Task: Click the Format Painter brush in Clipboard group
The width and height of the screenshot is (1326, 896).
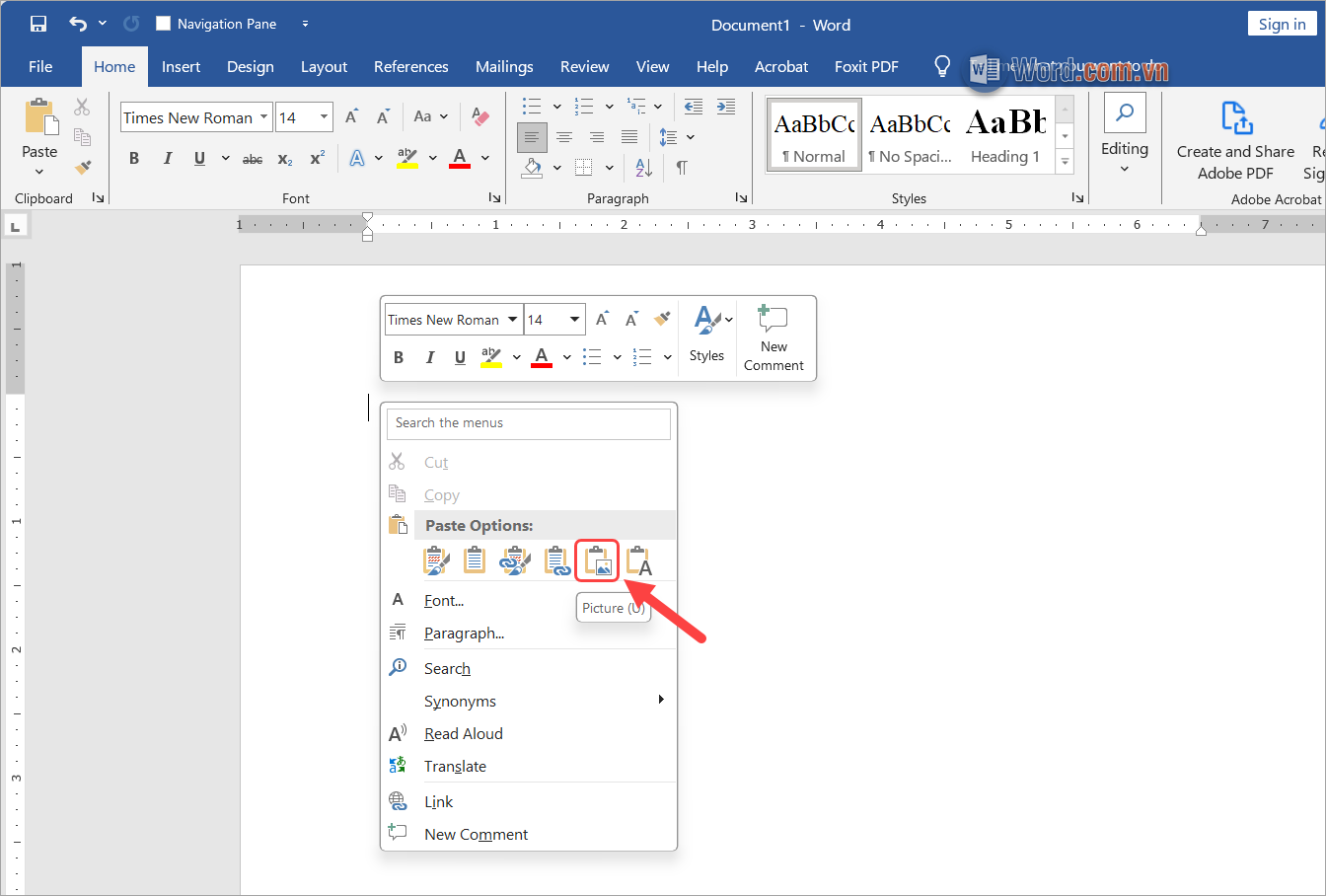Action: [83, 168]
